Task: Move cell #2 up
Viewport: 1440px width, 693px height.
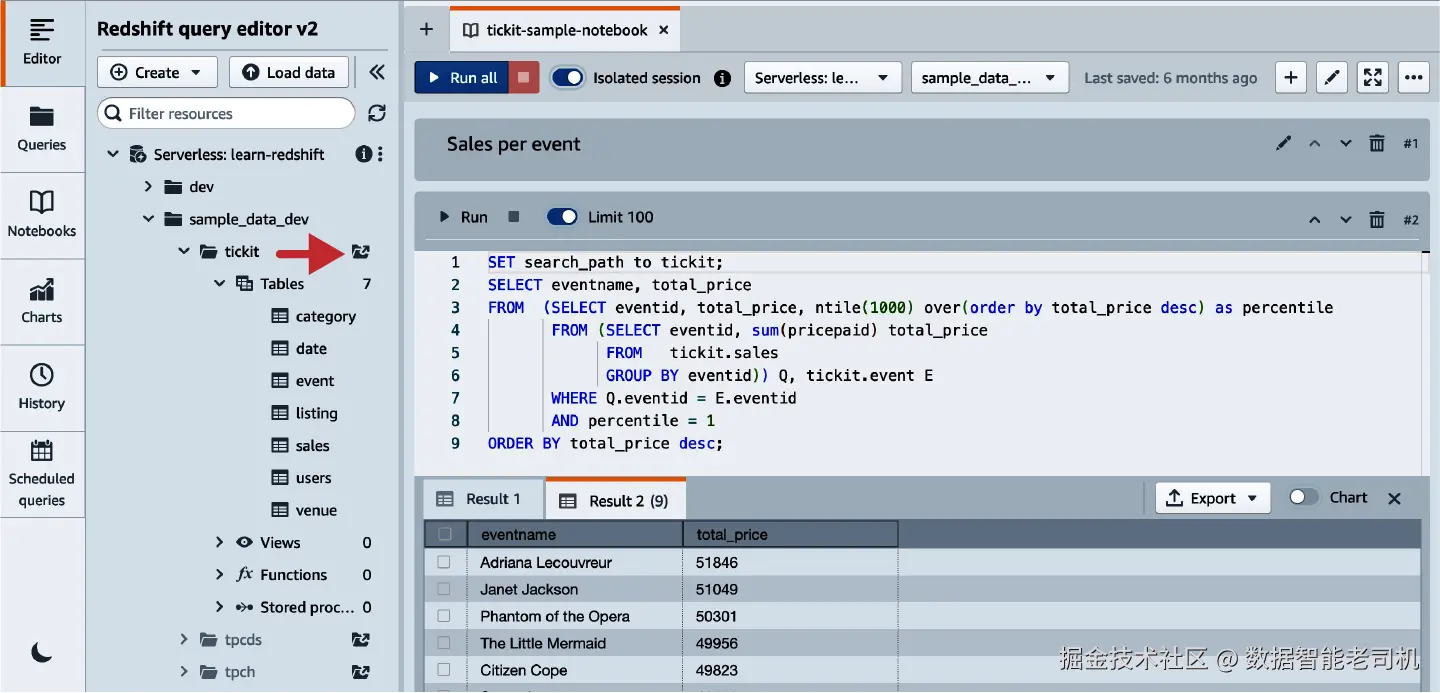Action: (1315, 220)
